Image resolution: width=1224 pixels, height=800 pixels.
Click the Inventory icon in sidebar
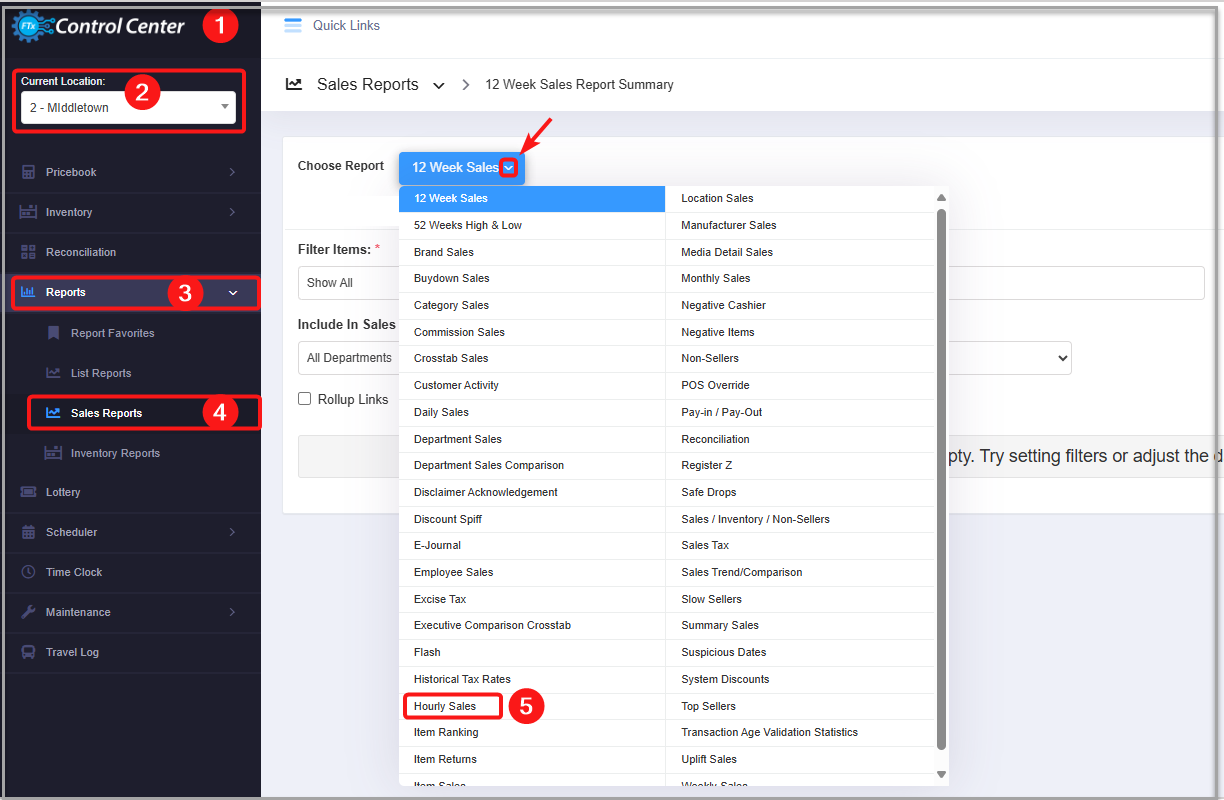point(28,212)
